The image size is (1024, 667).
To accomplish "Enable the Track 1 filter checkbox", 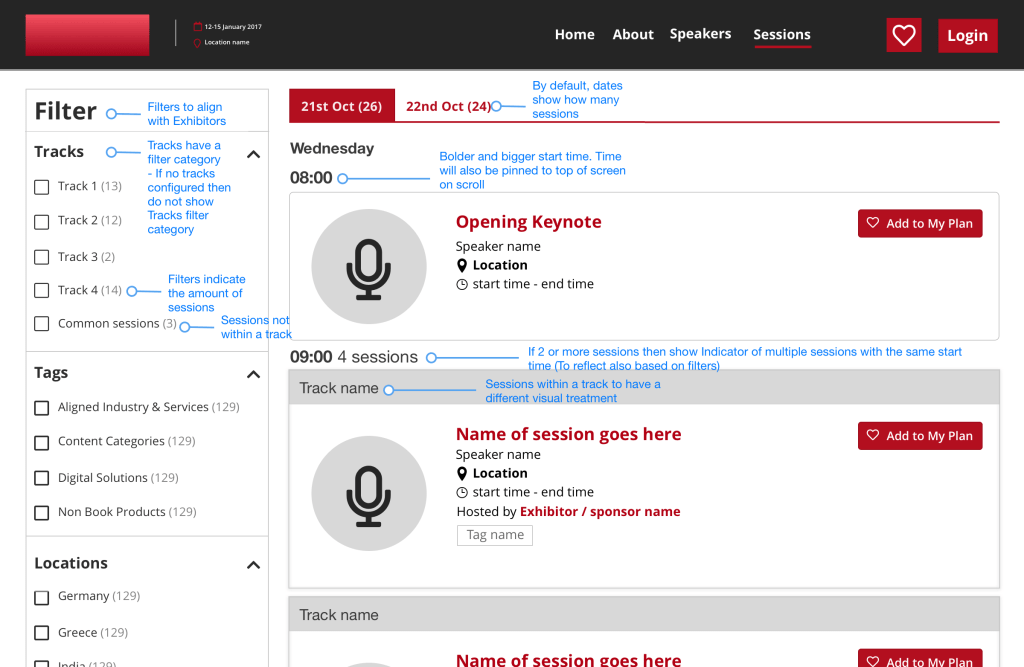I will tap(42, 187).
